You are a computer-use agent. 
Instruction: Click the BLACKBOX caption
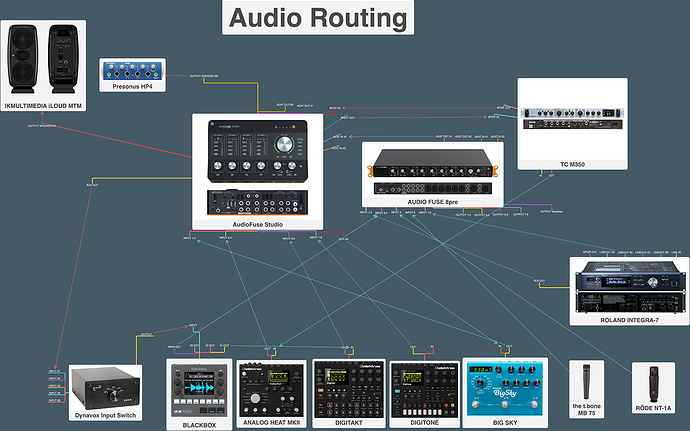(x=199, y=425)
